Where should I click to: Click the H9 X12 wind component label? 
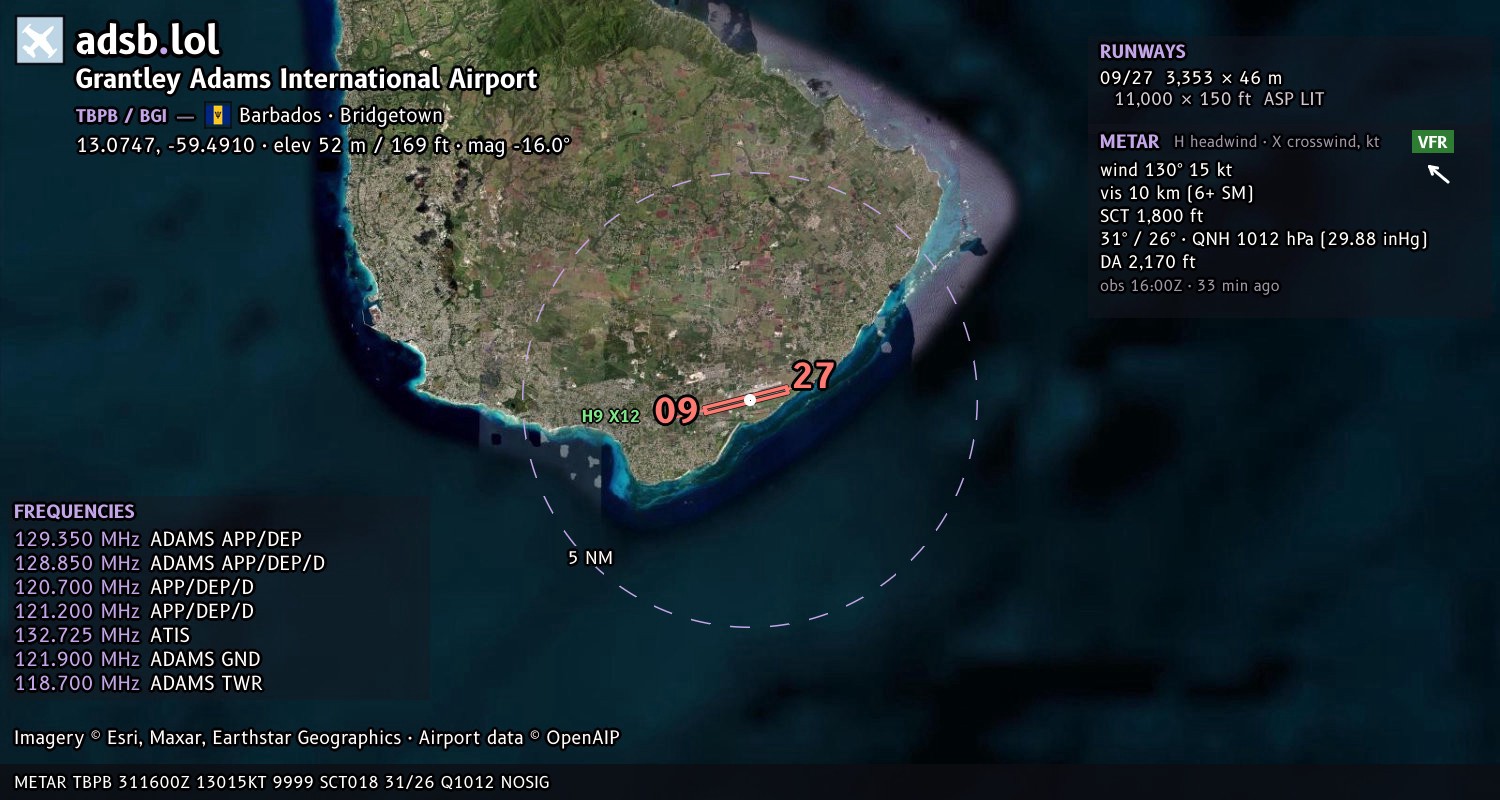click(x=611, y=416)
